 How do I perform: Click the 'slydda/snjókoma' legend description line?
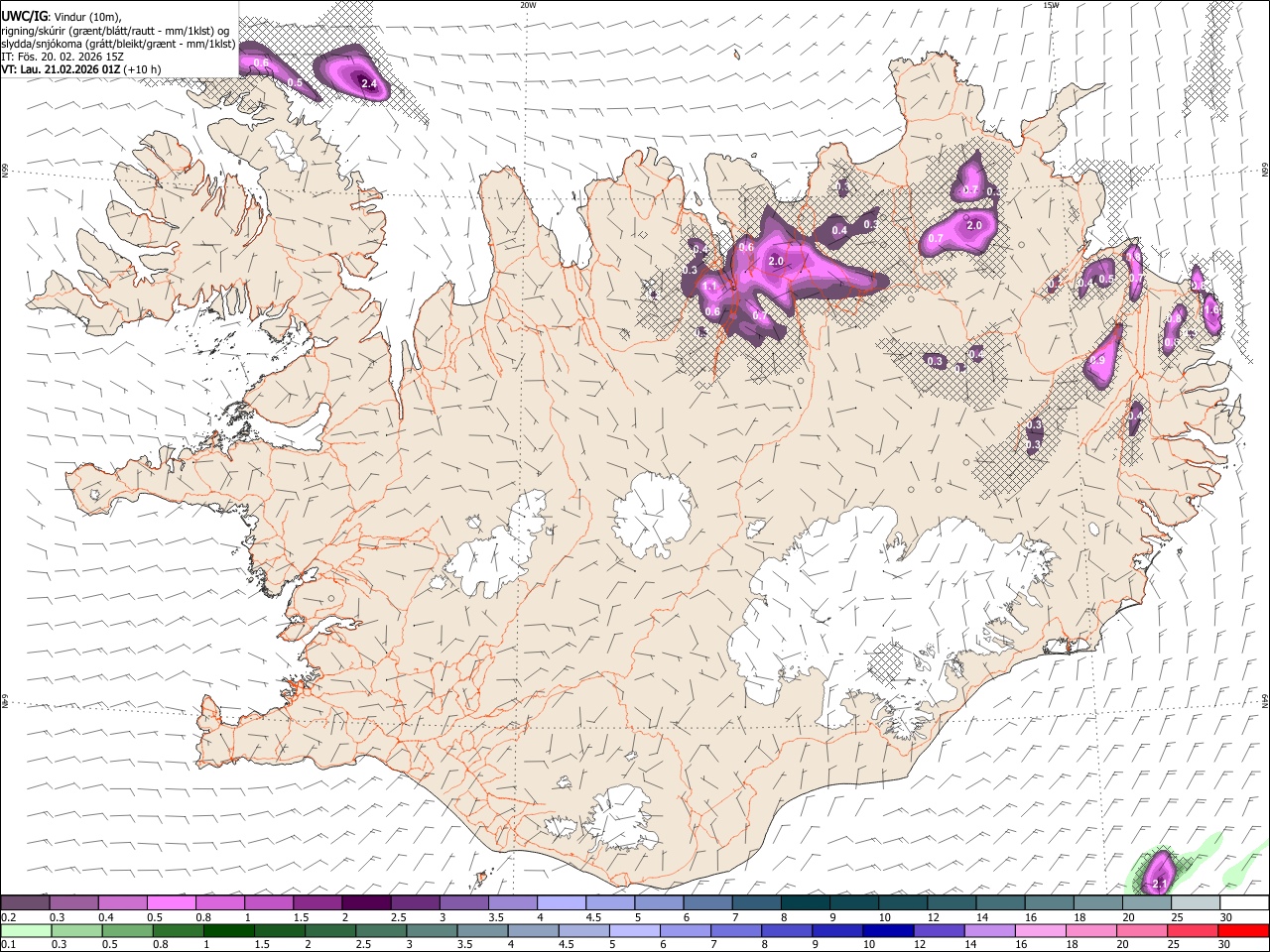(118, 44)
